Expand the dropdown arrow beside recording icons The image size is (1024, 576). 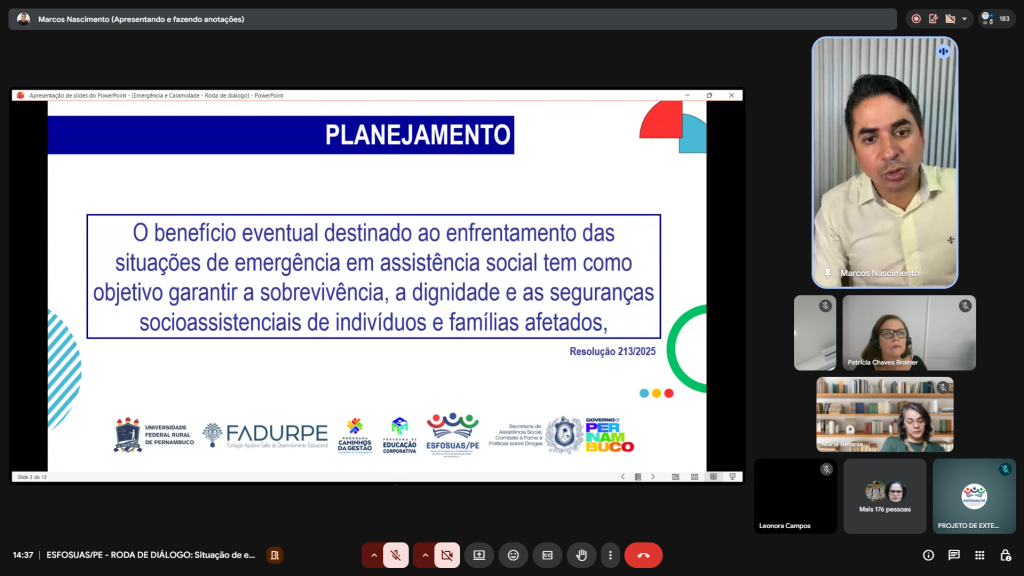click(x=965, y=19)
